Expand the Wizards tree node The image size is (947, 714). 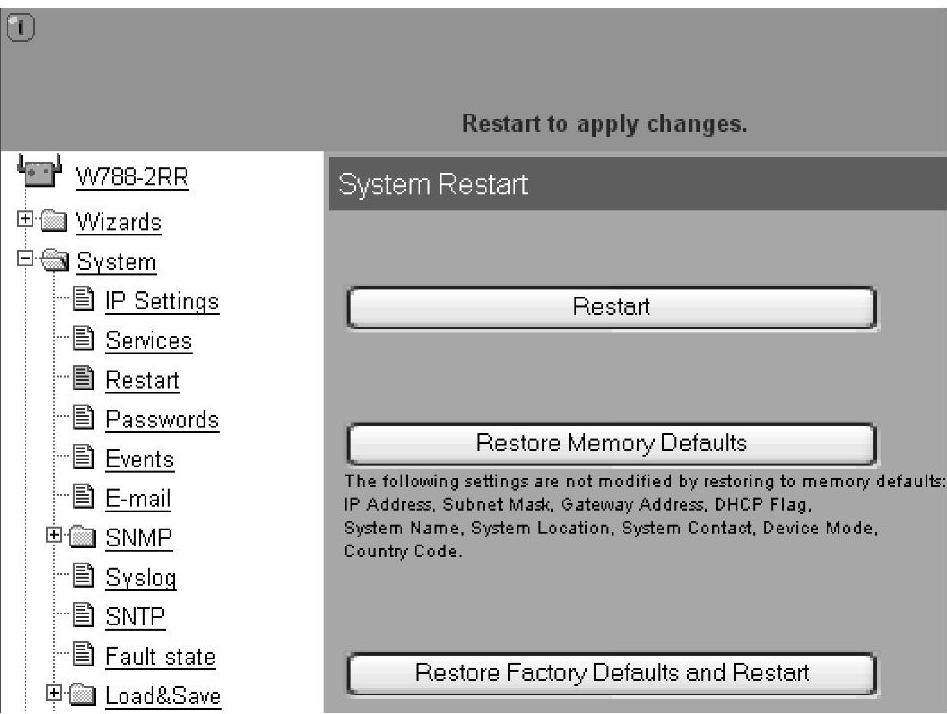coord(25,219)
